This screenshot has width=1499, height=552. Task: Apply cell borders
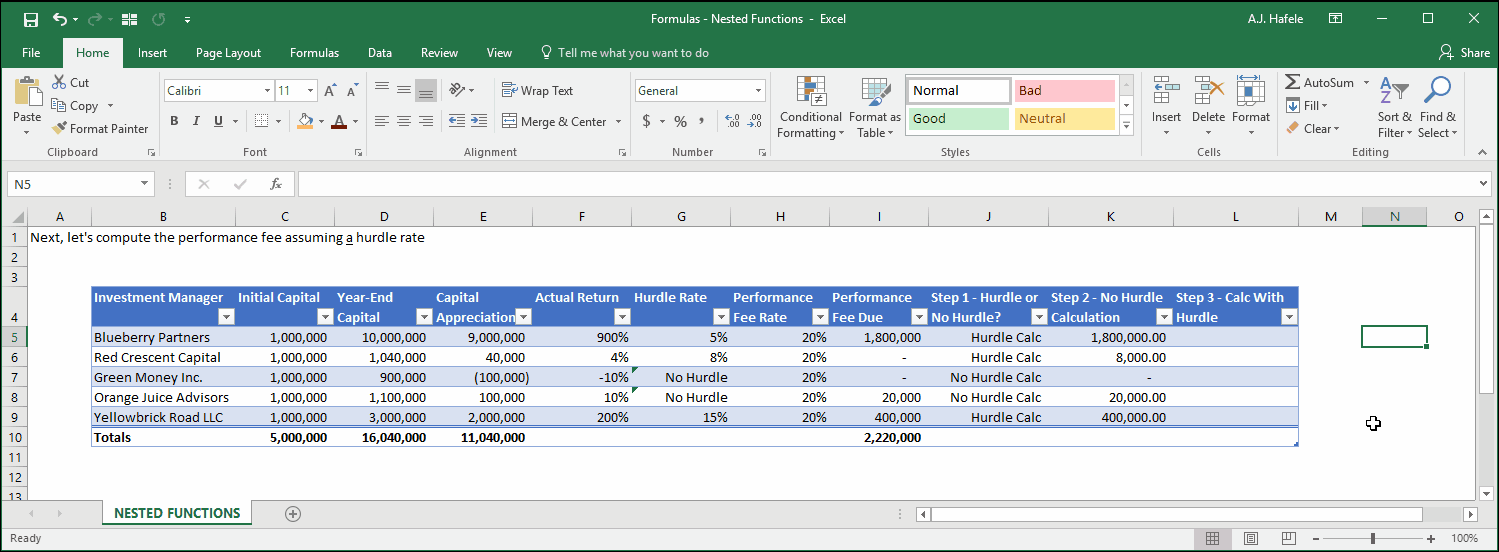tap(261, 121)
